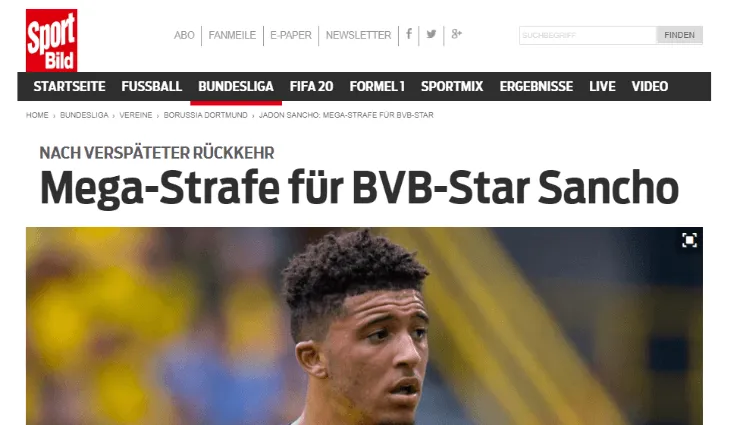Select the BUNDESLIGA navigation tab
740x425 pixels.
tap(236, 86)
